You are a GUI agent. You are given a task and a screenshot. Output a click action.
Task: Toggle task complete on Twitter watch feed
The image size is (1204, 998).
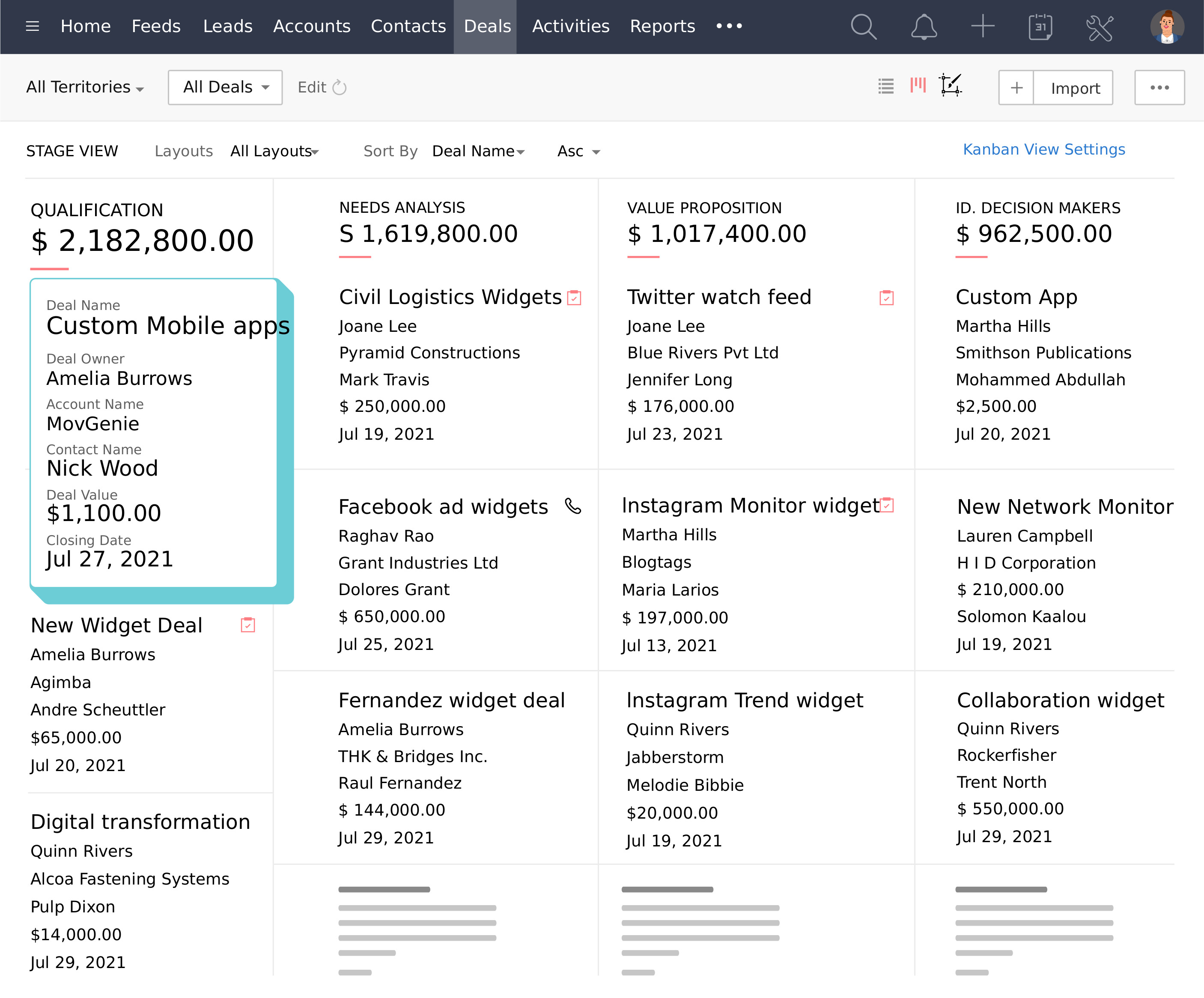point(886,298)
